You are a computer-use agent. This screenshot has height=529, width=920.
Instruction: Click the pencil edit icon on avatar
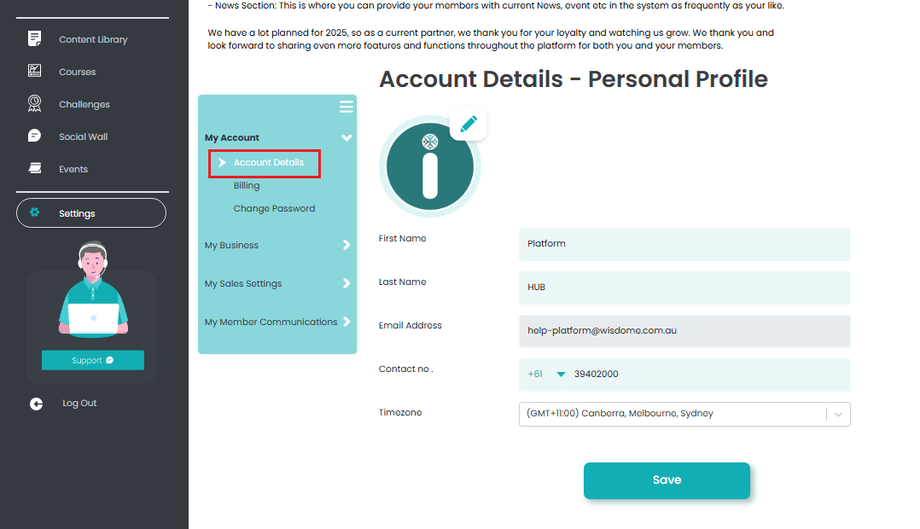tap(468, 124)
